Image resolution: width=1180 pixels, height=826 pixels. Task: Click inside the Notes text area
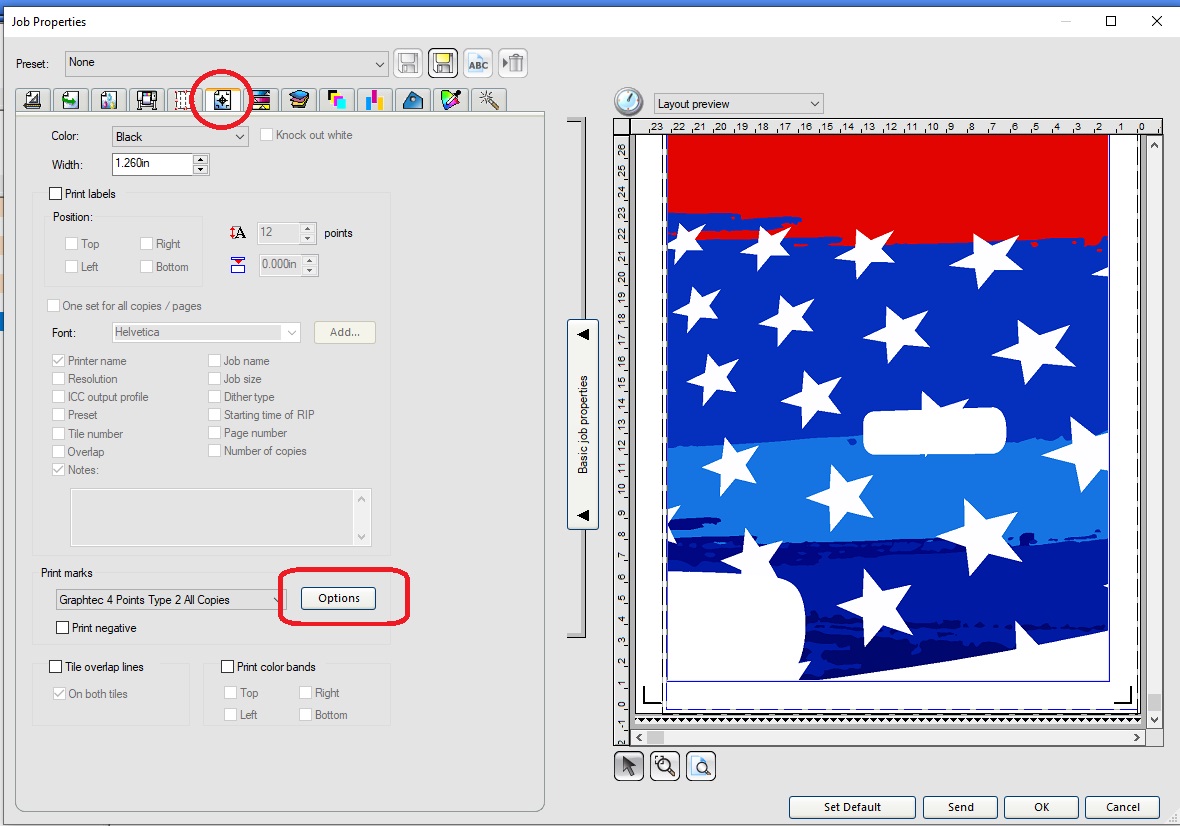click(212, 517)
